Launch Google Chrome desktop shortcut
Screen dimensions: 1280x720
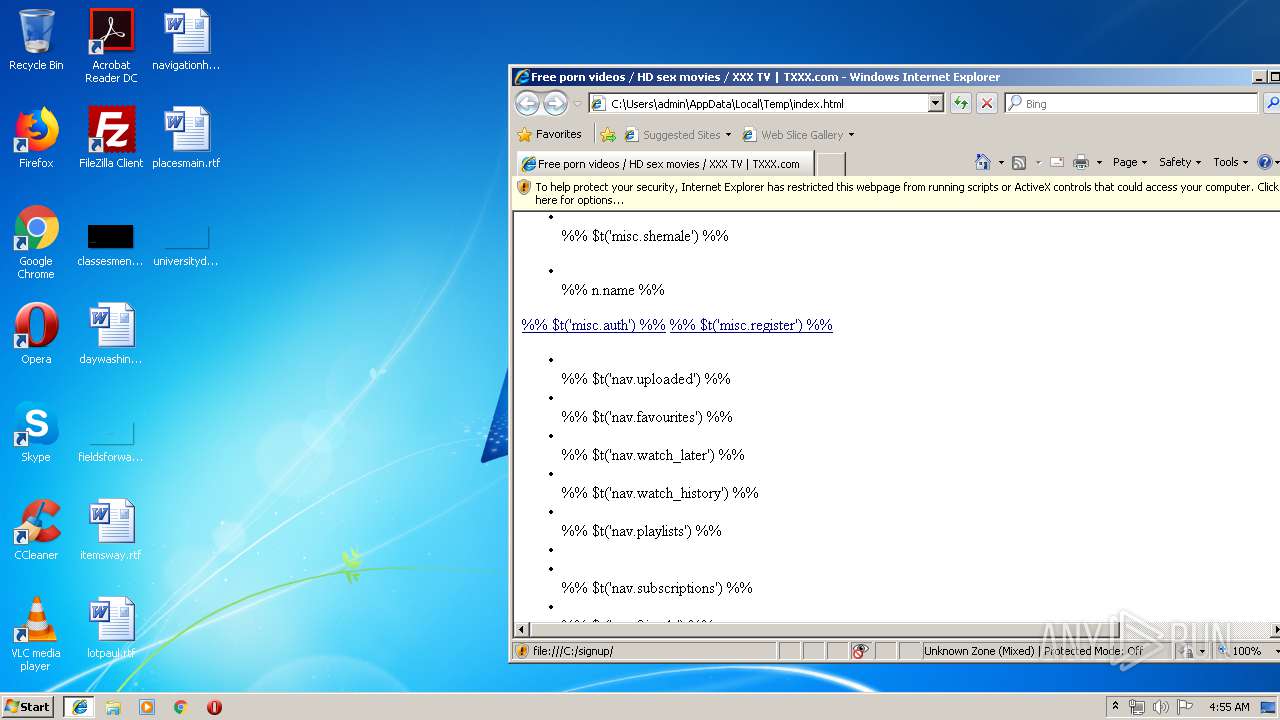(x=36, y=243)
